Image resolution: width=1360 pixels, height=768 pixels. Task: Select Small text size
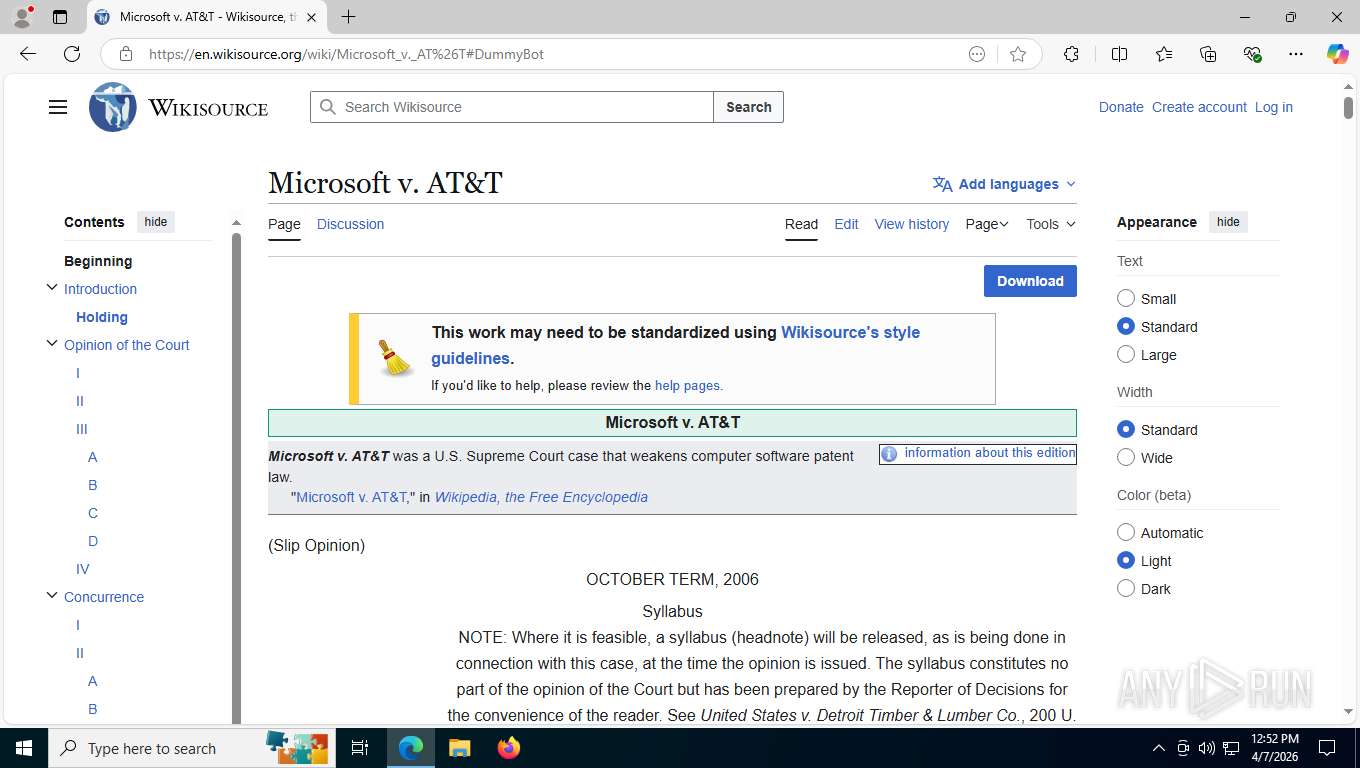[x=1126, y=298]
